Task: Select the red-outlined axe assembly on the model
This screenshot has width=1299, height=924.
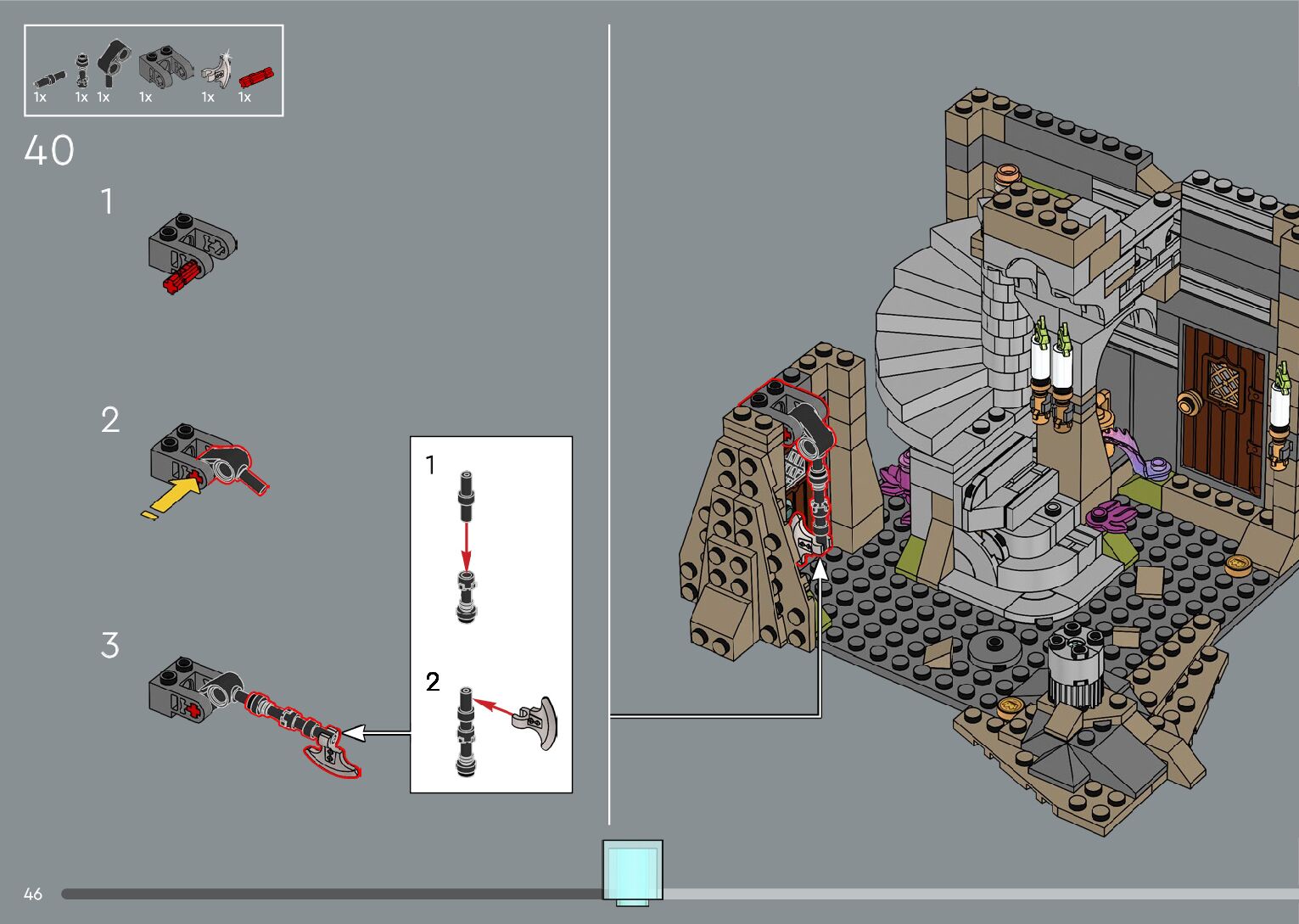Action: point(805,475)
